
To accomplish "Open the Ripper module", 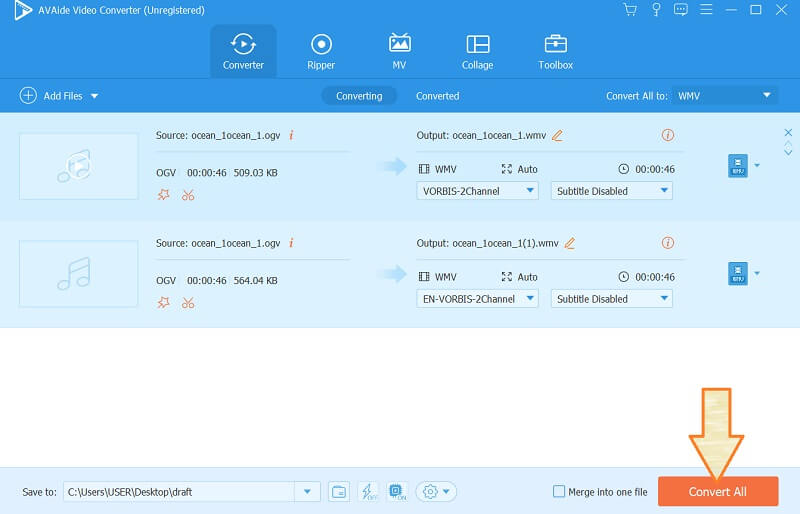I will (321, 52).
